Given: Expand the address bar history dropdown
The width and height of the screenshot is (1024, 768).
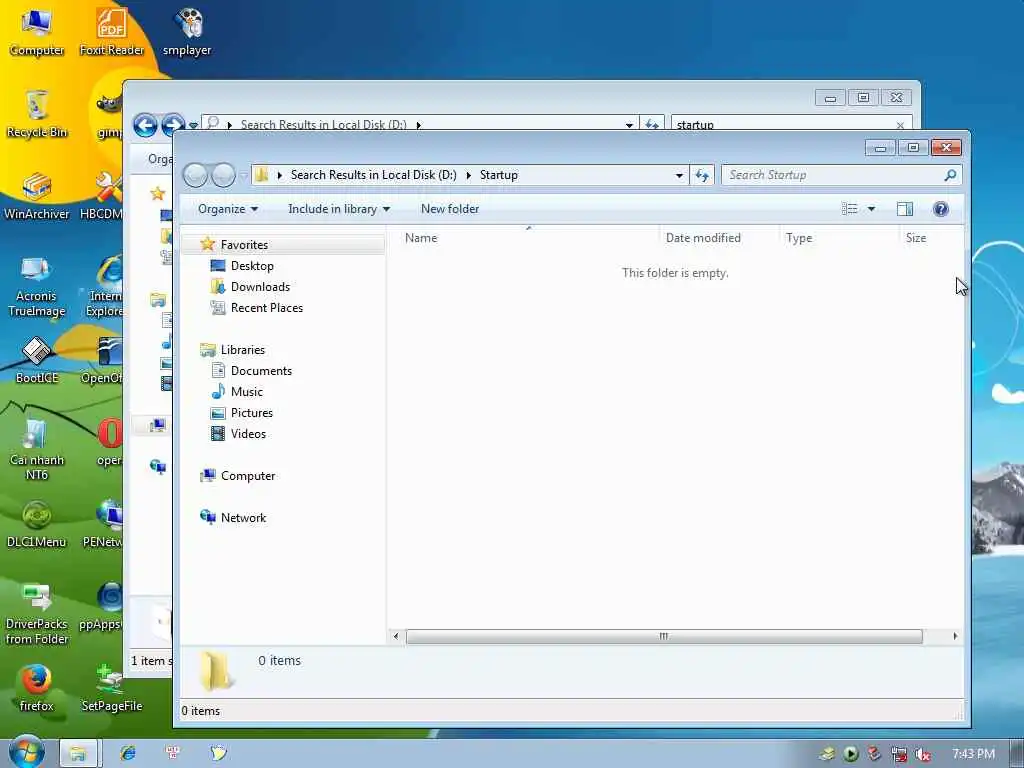Looking at the screenshot, I should pyautogui.click(x=679, y=175).
